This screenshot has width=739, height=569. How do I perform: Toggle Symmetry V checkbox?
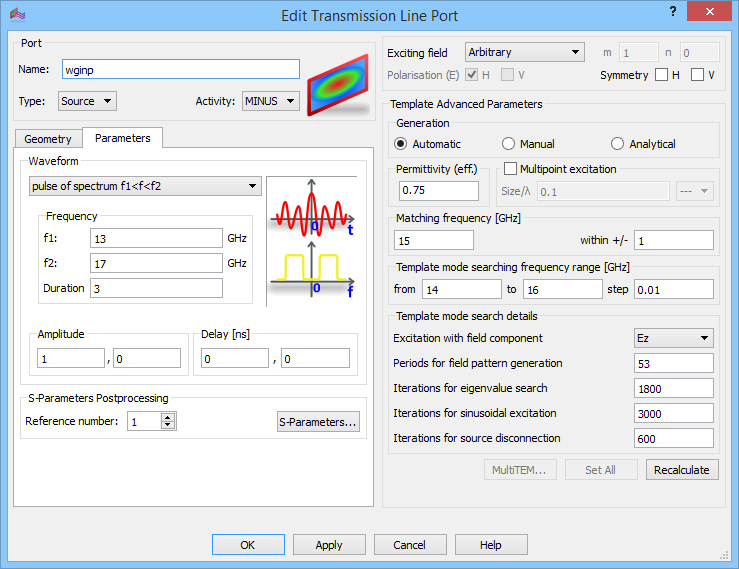pos(698,74)
